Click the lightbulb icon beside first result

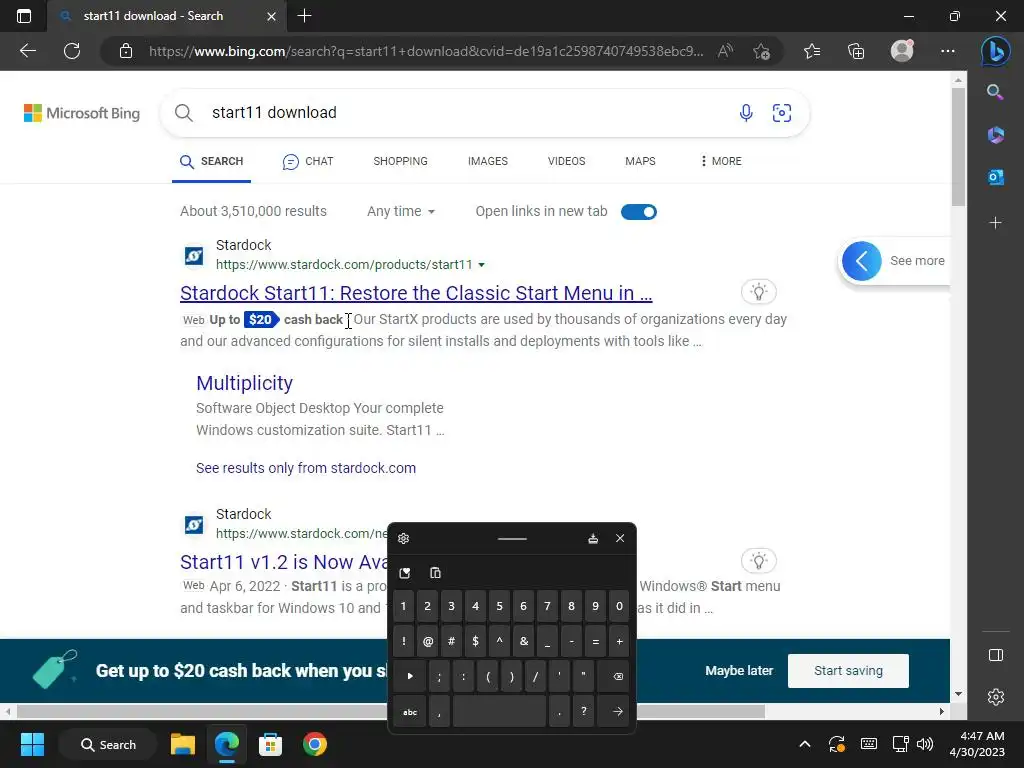tap(758, 292)
